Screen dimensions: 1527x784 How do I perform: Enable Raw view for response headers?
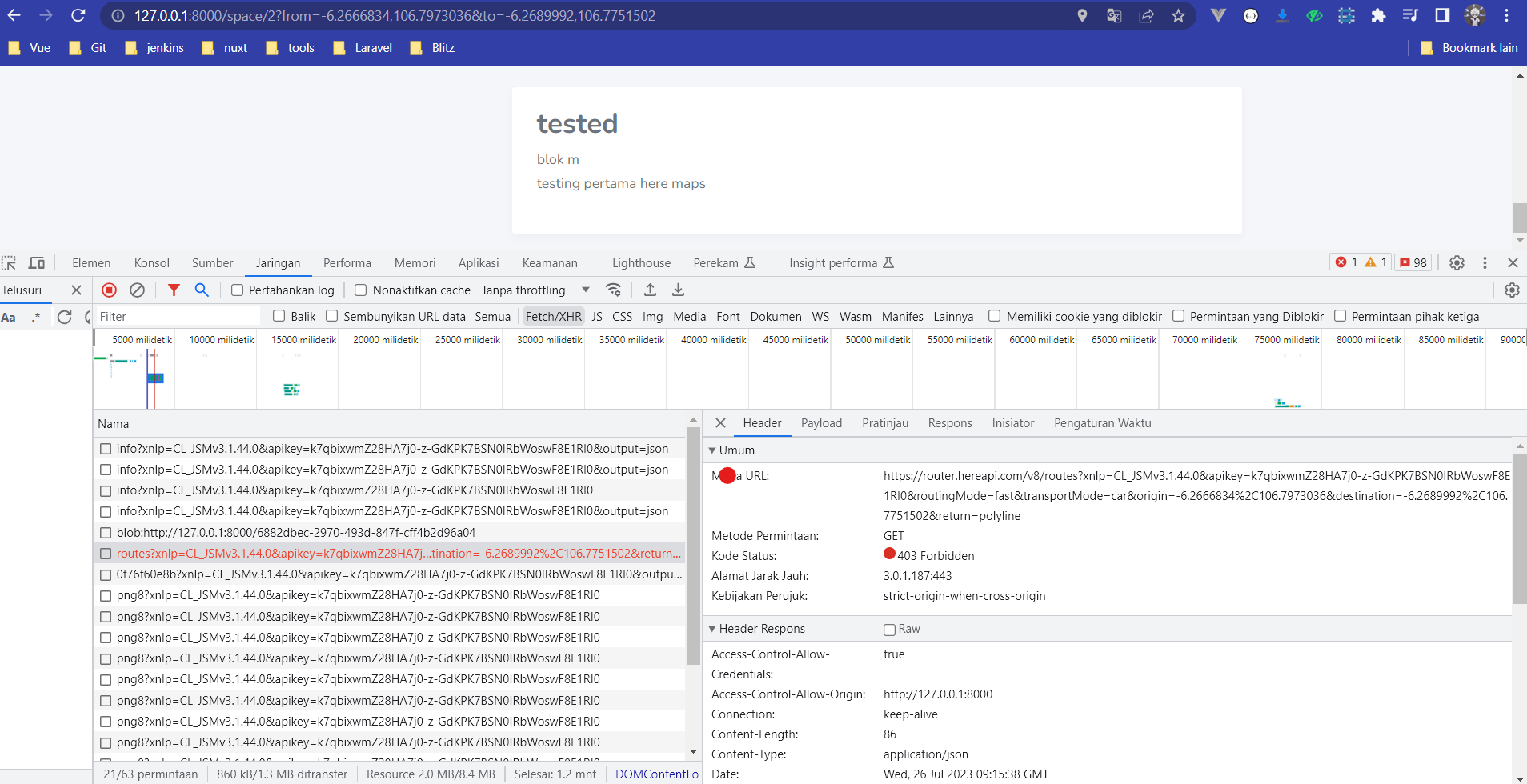pos(889,630)
